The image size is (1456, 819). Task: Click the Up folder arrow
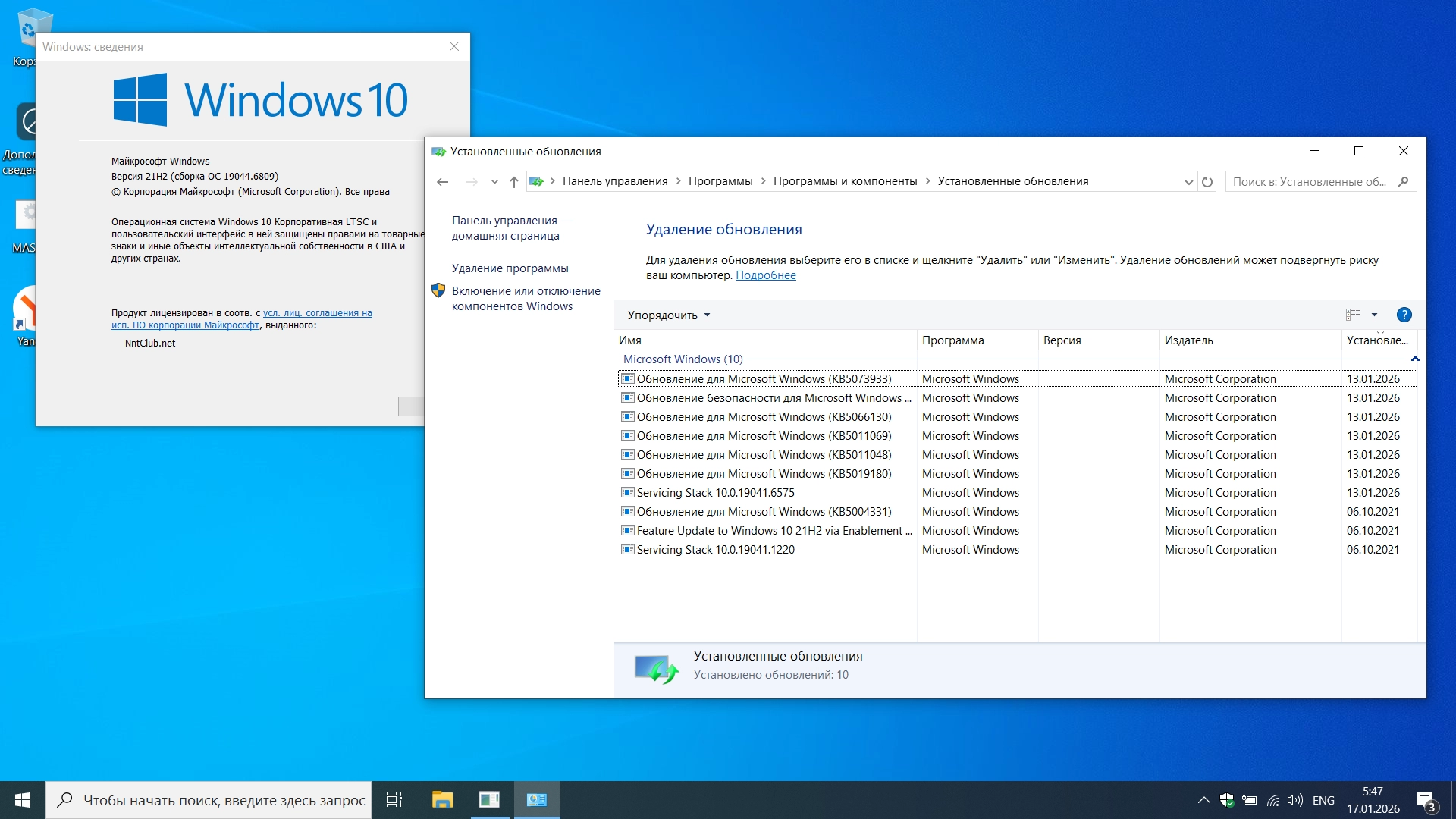(x=514, y=182)
